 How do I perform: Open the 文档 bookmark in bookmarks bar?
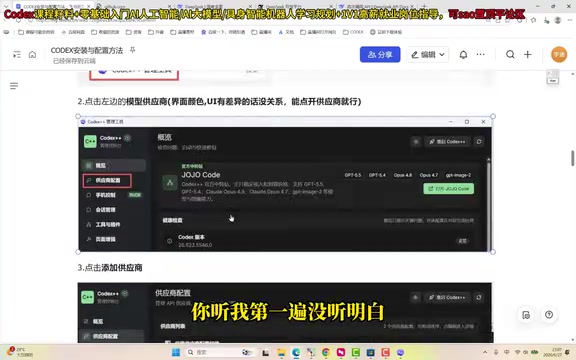[x=286, y=32]
